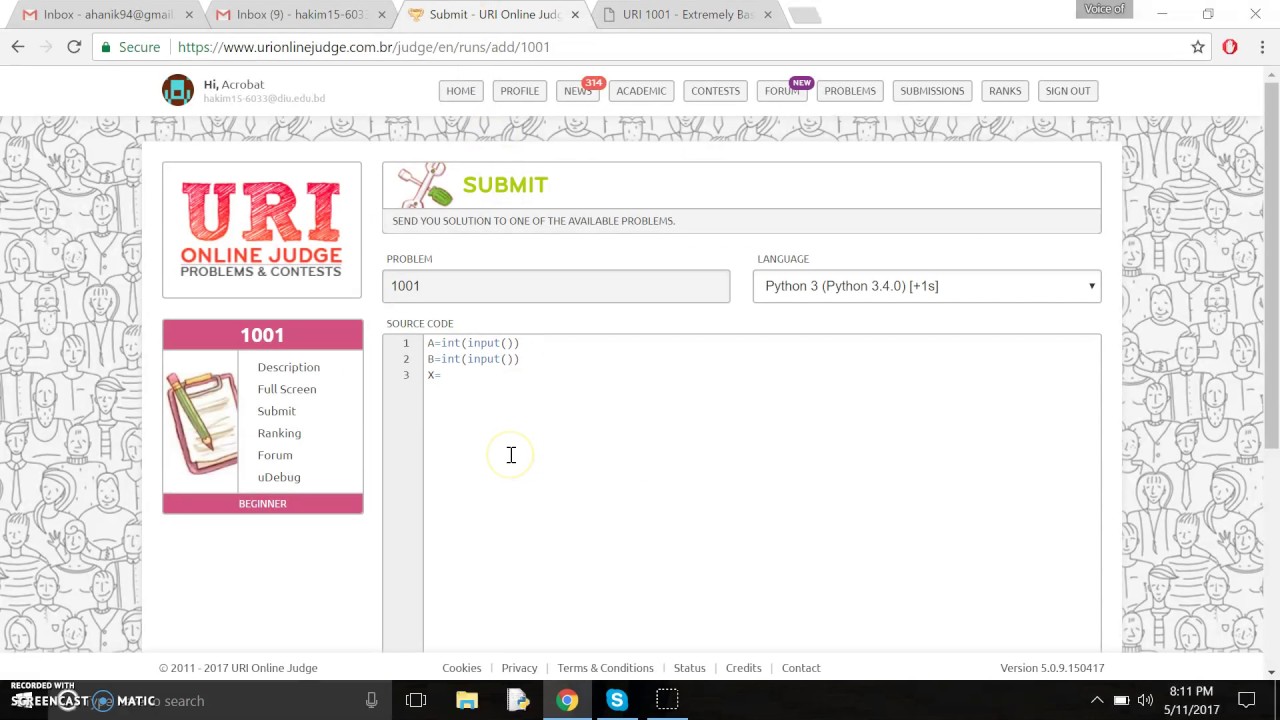Viewport: 1280px width, 720px height.
Task: Click the Contact footer link
Action: [x=801, y=668]
